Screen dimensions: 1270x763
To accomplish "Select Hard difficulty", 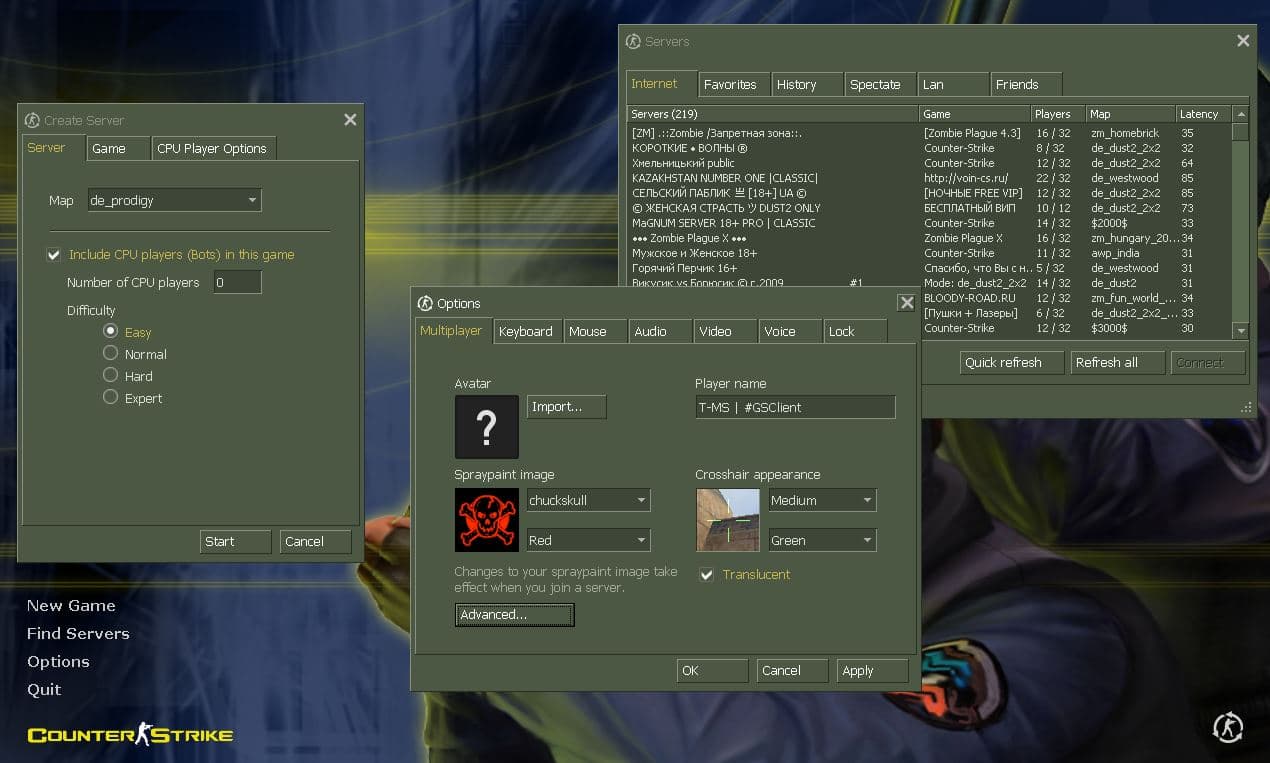I will click(110, 375).
